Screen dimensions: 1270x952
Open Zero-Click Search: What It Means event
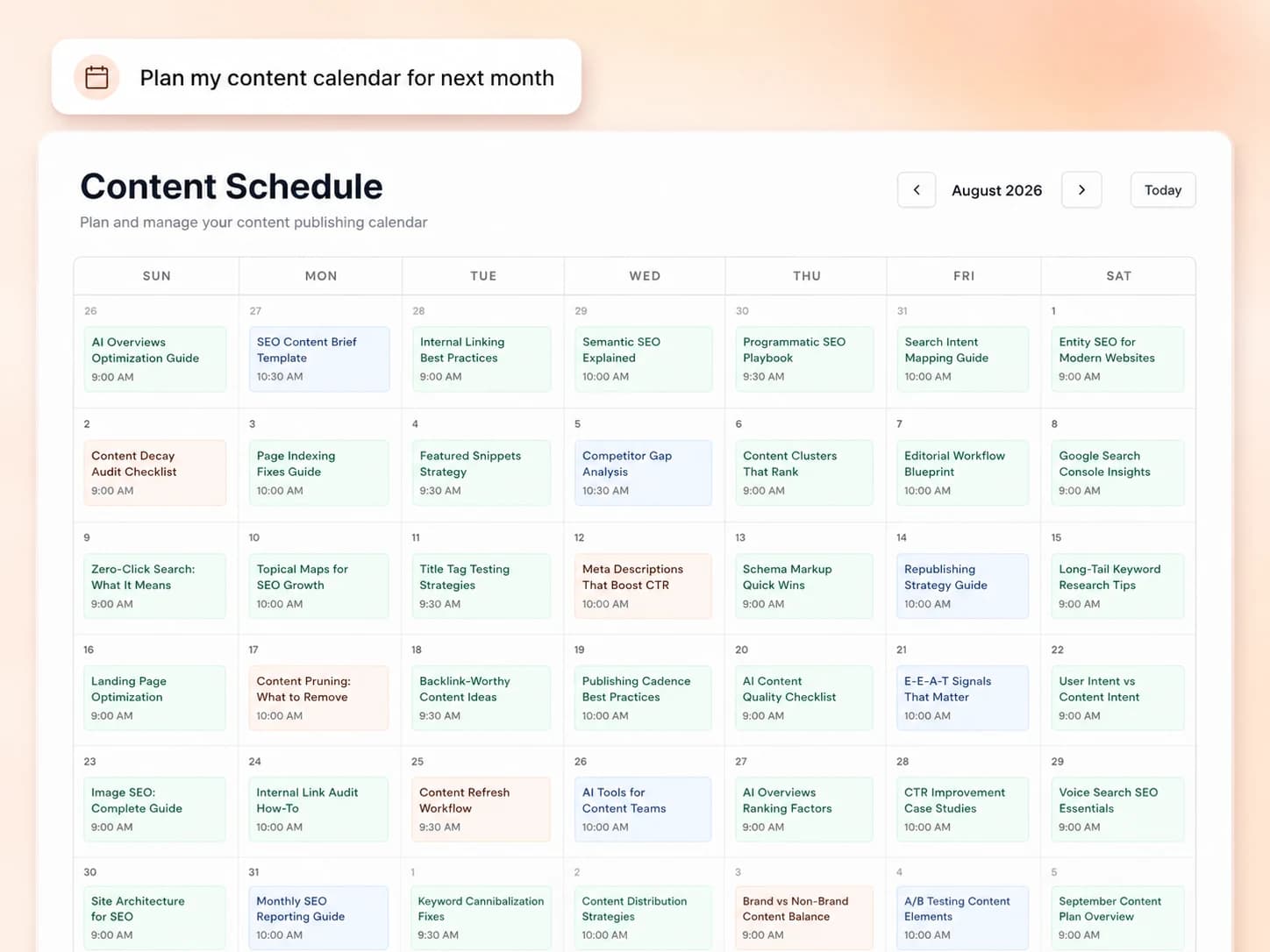[154, 586]
